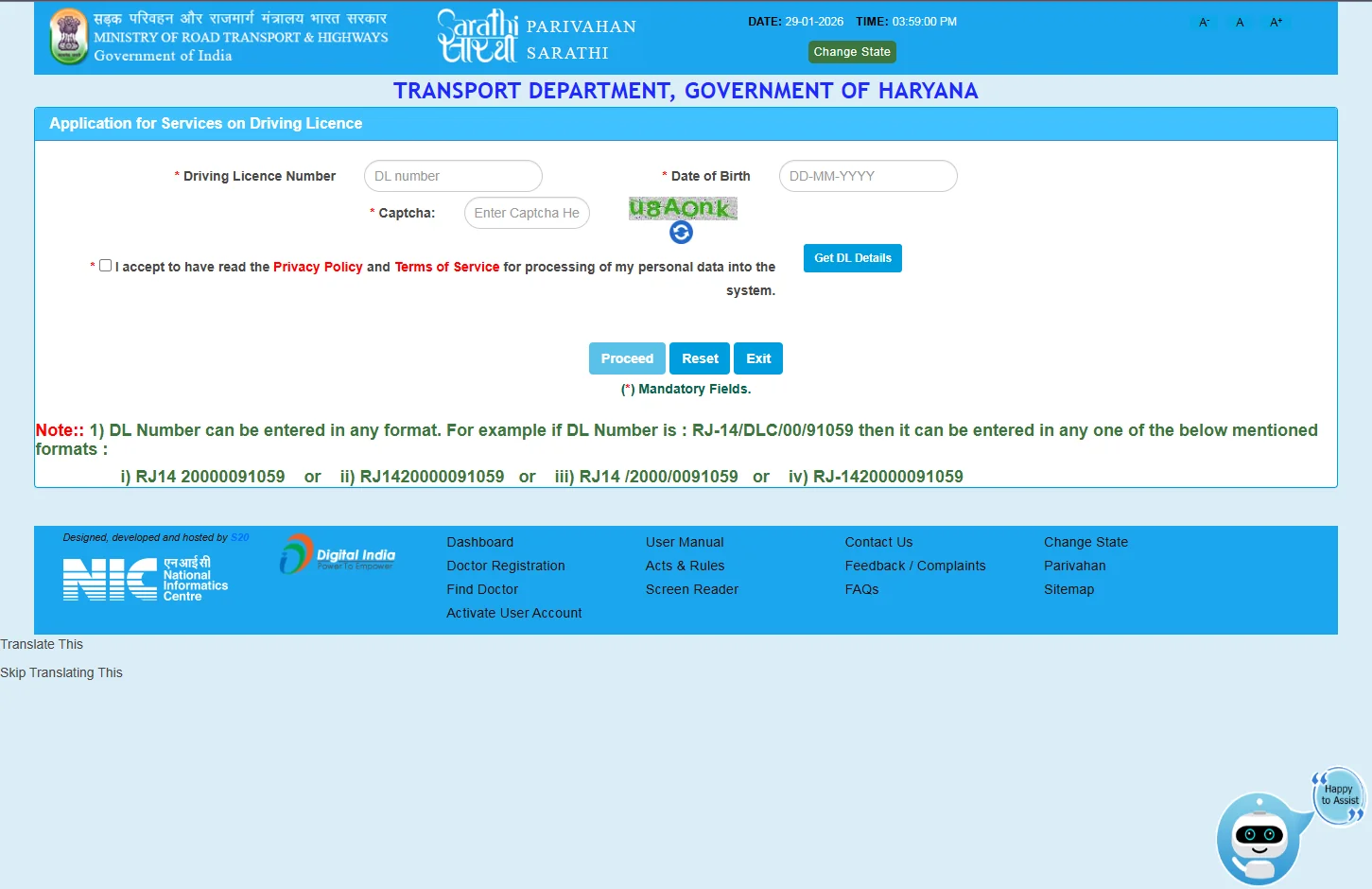The width and height of the screenshot is (1372, 889).
Task: Click the Proceed button
Action: pyautogui.click(x=626, y=357)
